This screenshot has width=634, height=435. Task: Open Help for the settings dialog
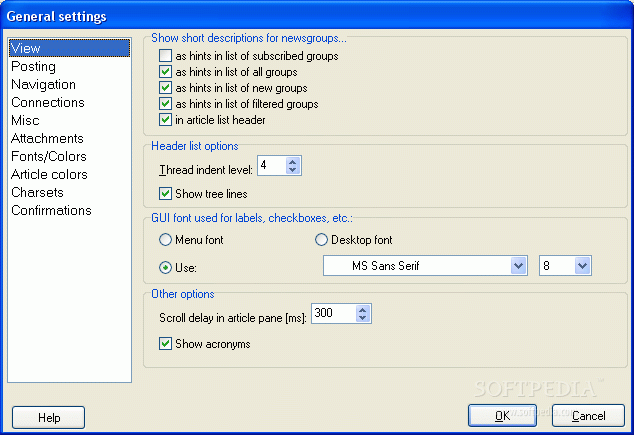coord(49,417)
